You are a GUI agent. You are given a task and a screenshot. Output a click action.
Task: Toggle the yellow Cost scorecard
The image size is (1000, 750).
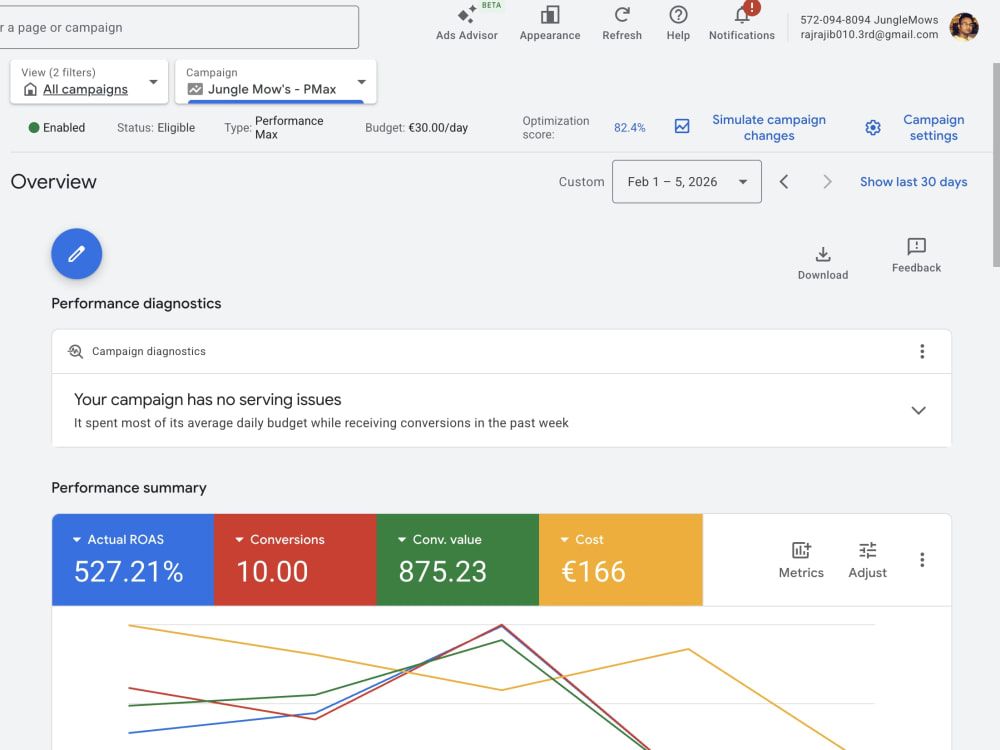[x=621, y=560]
